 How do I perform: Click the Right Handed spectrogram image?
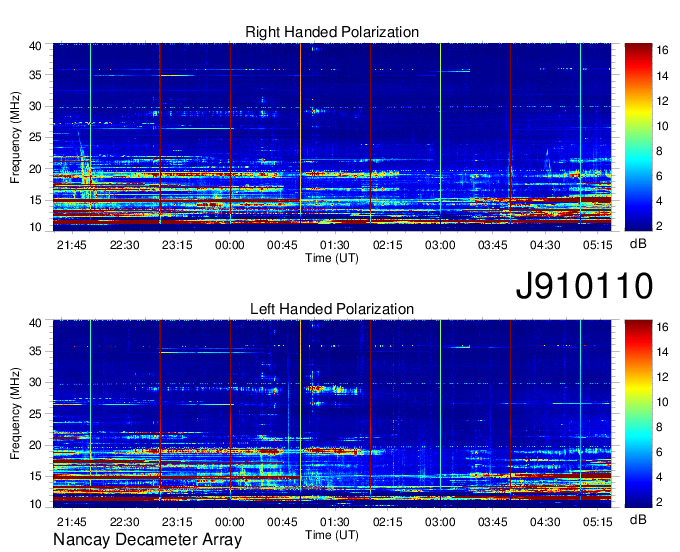(x=332, y=137)
